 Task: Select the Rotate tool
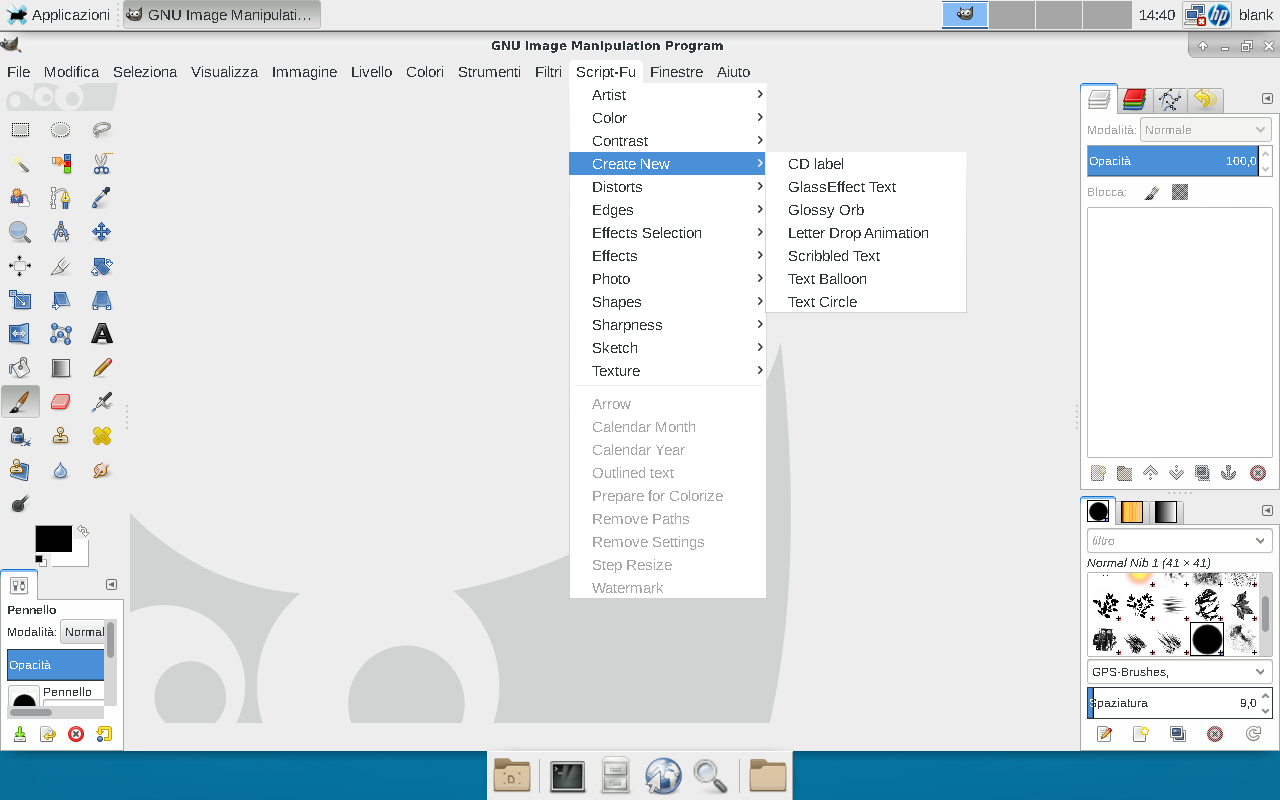[x=101, y=266]
